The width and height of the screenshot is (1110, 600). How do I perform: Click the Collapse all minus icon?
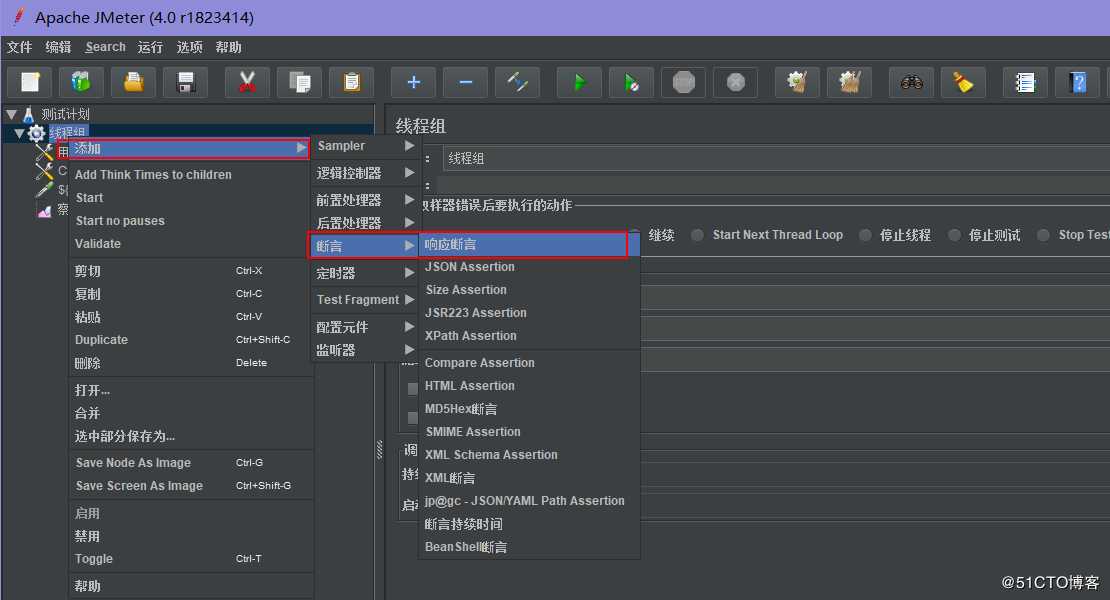[x=466, y=83]
